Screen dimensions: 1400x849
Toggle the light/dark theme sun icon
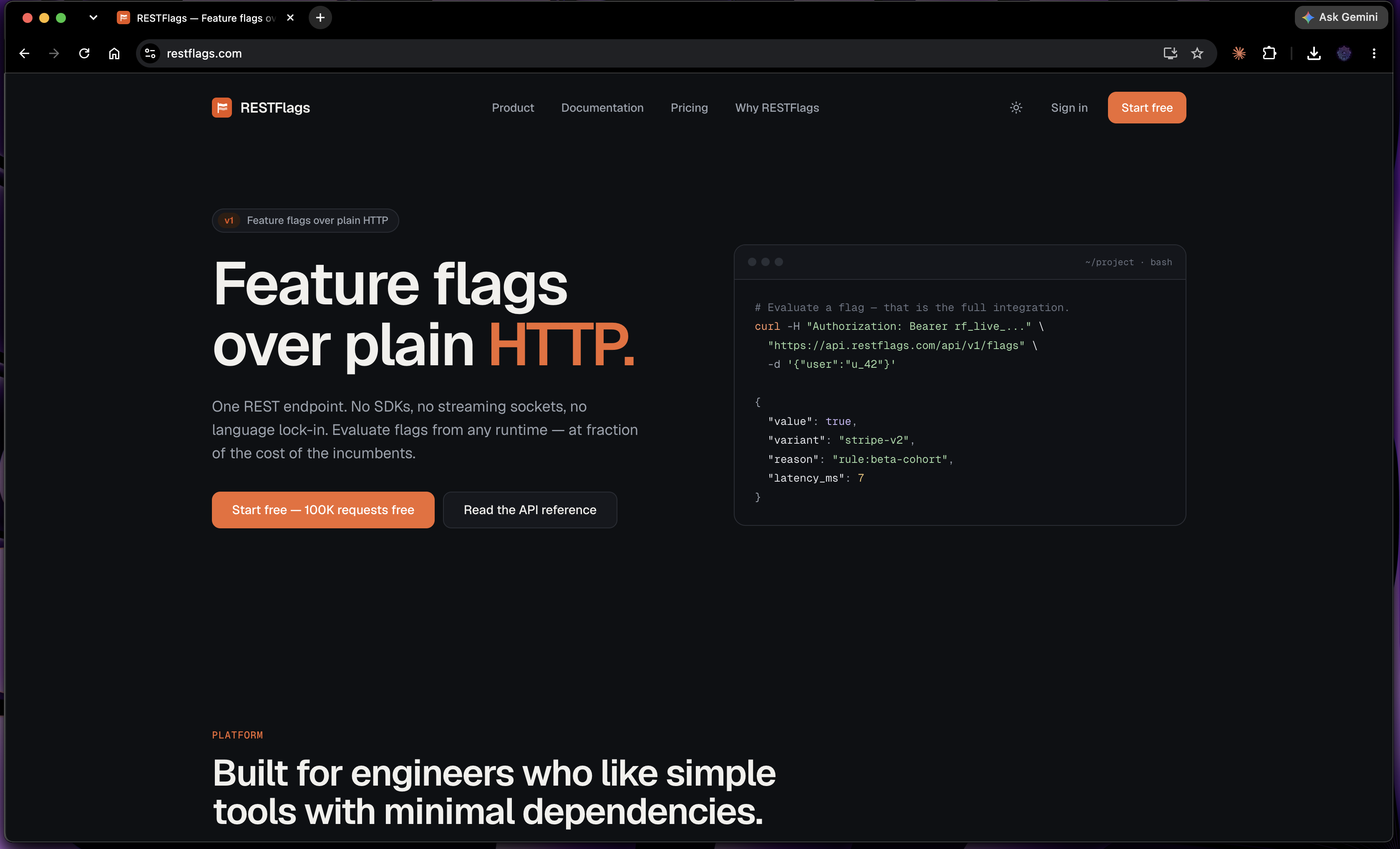point(1016,108)
